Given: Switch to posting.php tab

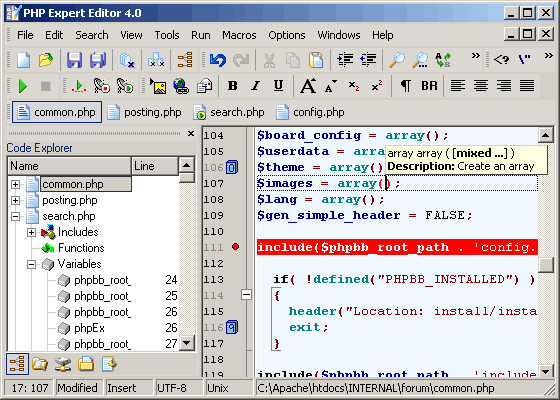Looking at the screenshot, I should [144, 112].
